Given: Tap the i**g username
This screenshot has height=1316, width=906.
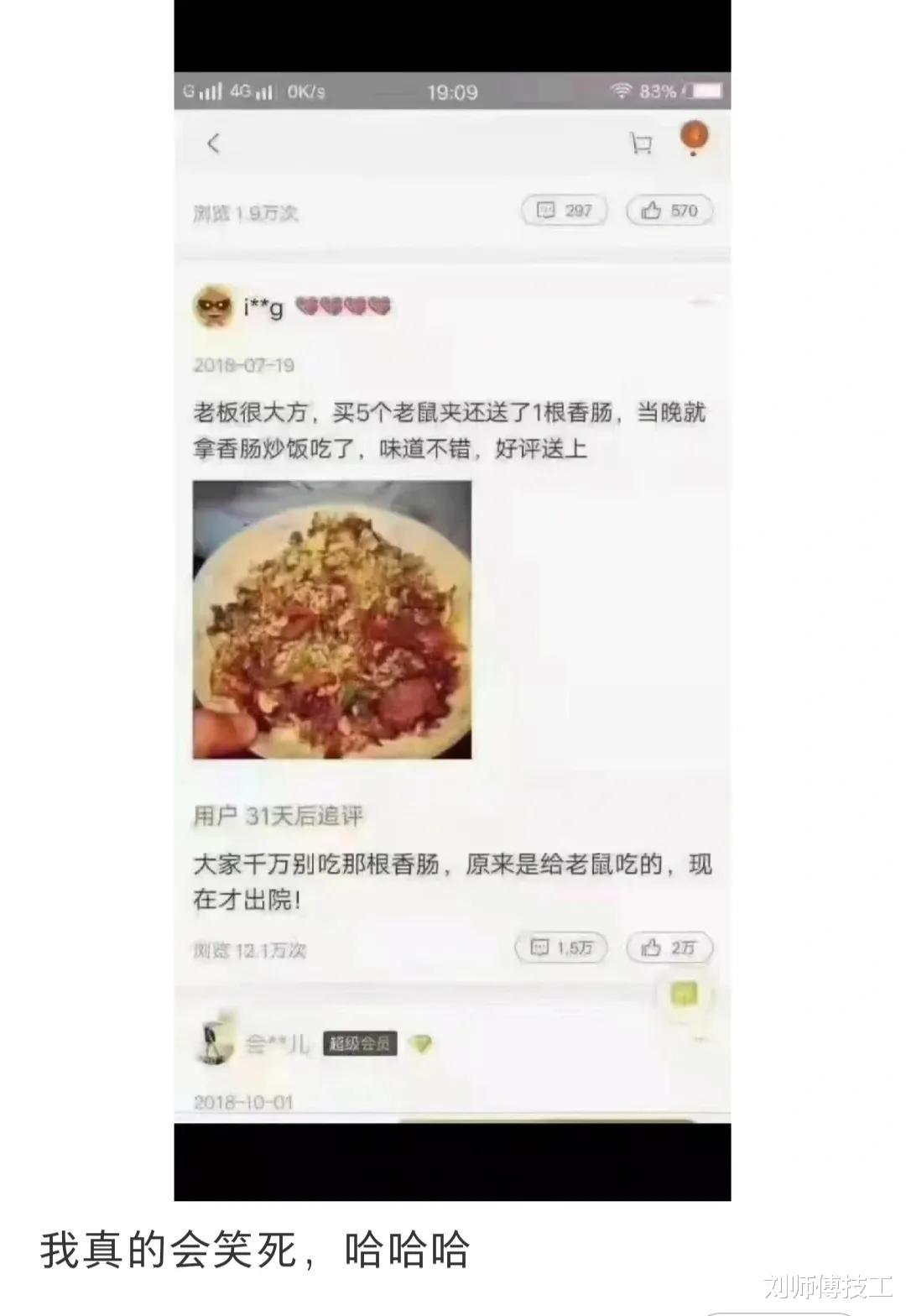Looking at the screenshot, I should pyautogui.click(x=263, y=309).
